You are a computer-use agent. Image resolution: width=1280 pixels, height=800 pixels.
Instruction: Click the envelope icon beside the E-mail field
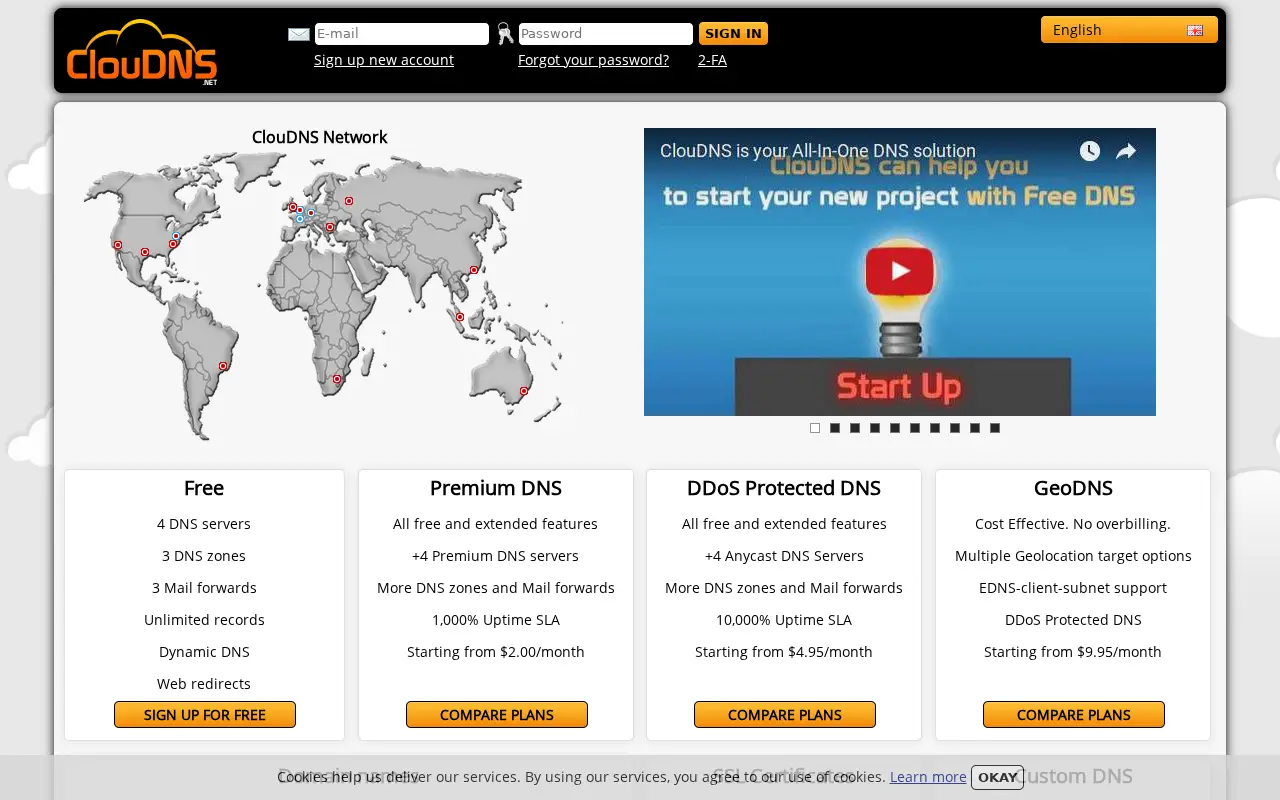[299, 34]
